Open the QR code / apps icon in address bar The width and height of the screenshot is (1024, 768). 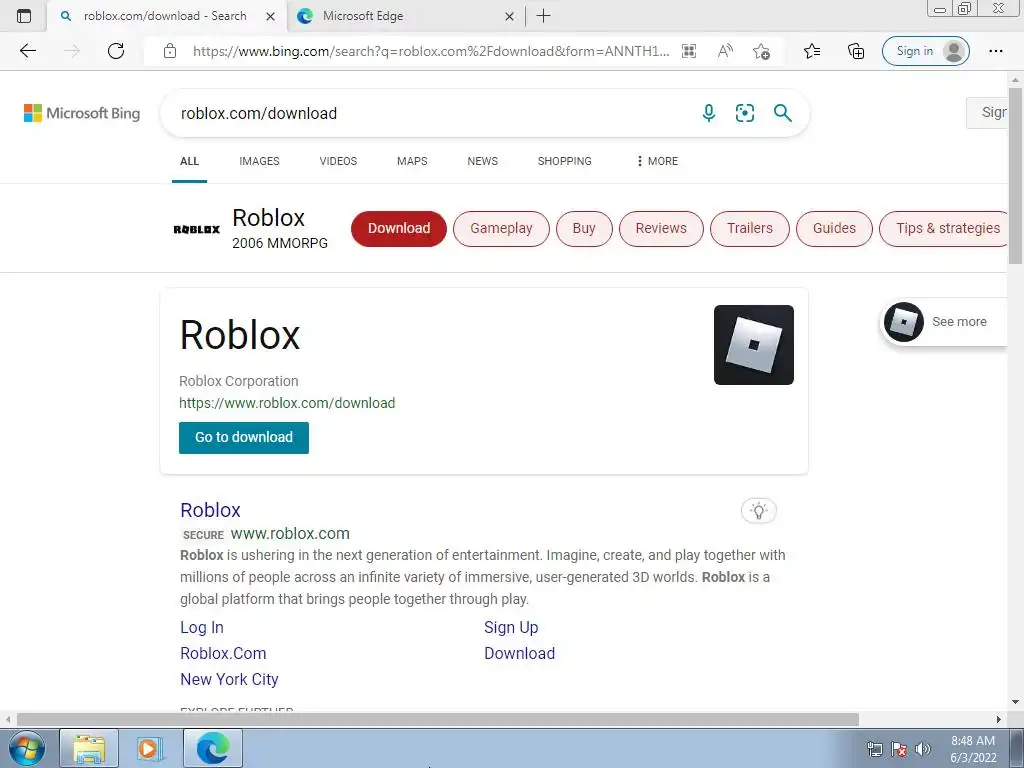[689, 51]
